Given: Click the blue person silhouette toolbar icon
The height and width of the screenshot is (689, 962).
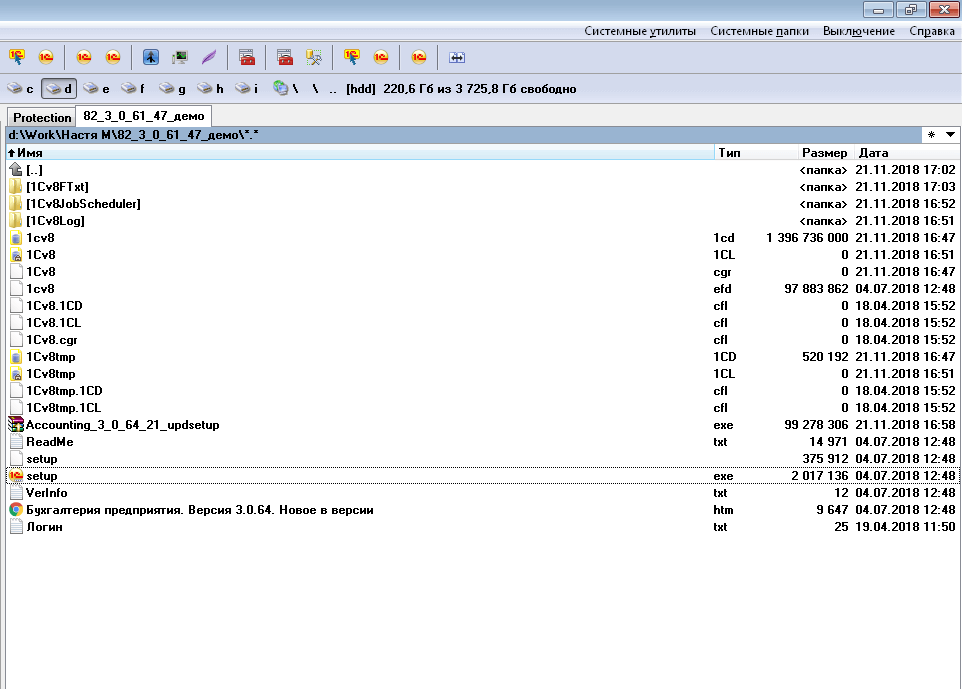Looking at the screenshot, I should 151,57.
